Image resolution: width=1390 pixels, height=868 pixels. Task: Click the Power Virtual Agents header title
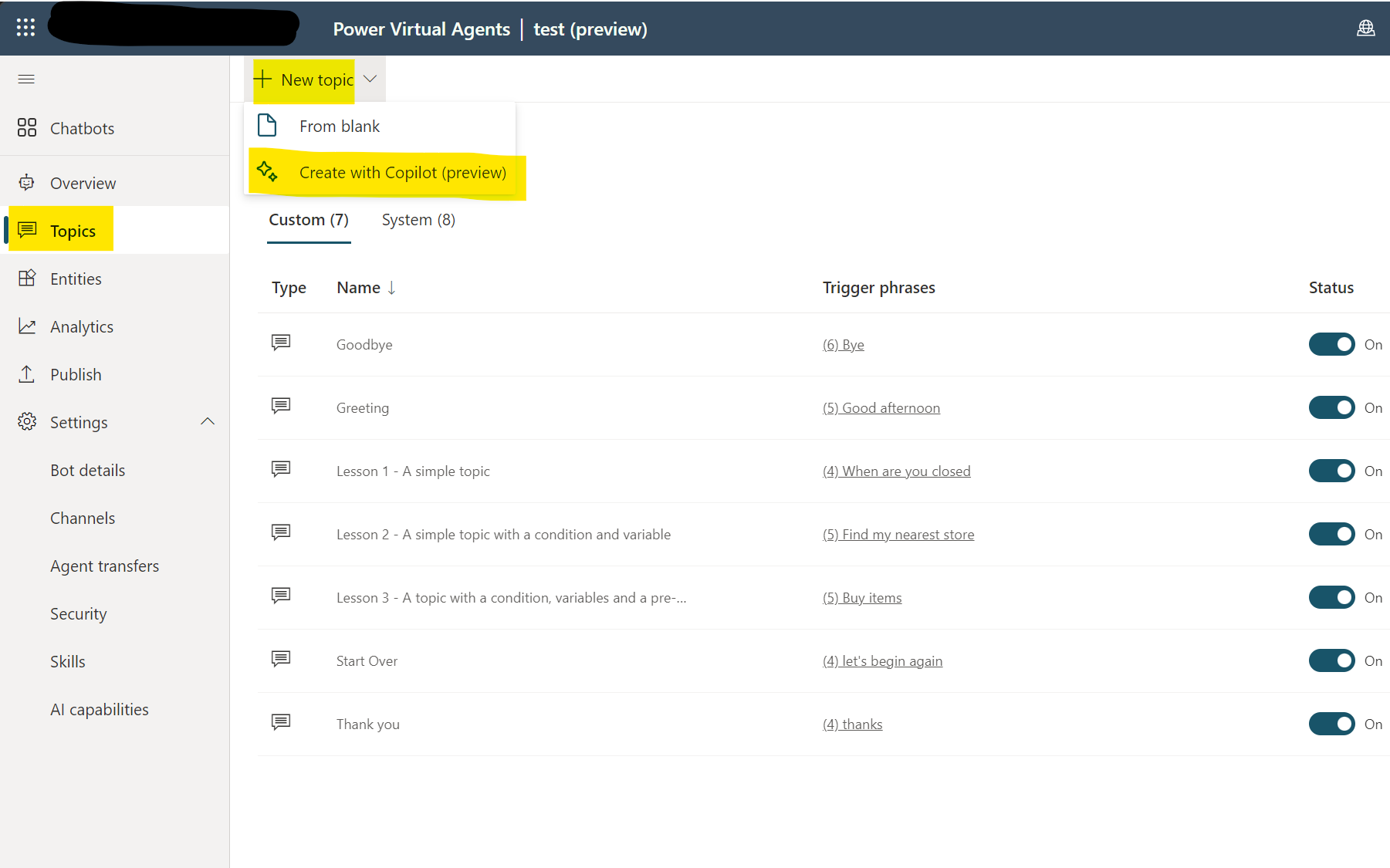click(x=421, y=29)
